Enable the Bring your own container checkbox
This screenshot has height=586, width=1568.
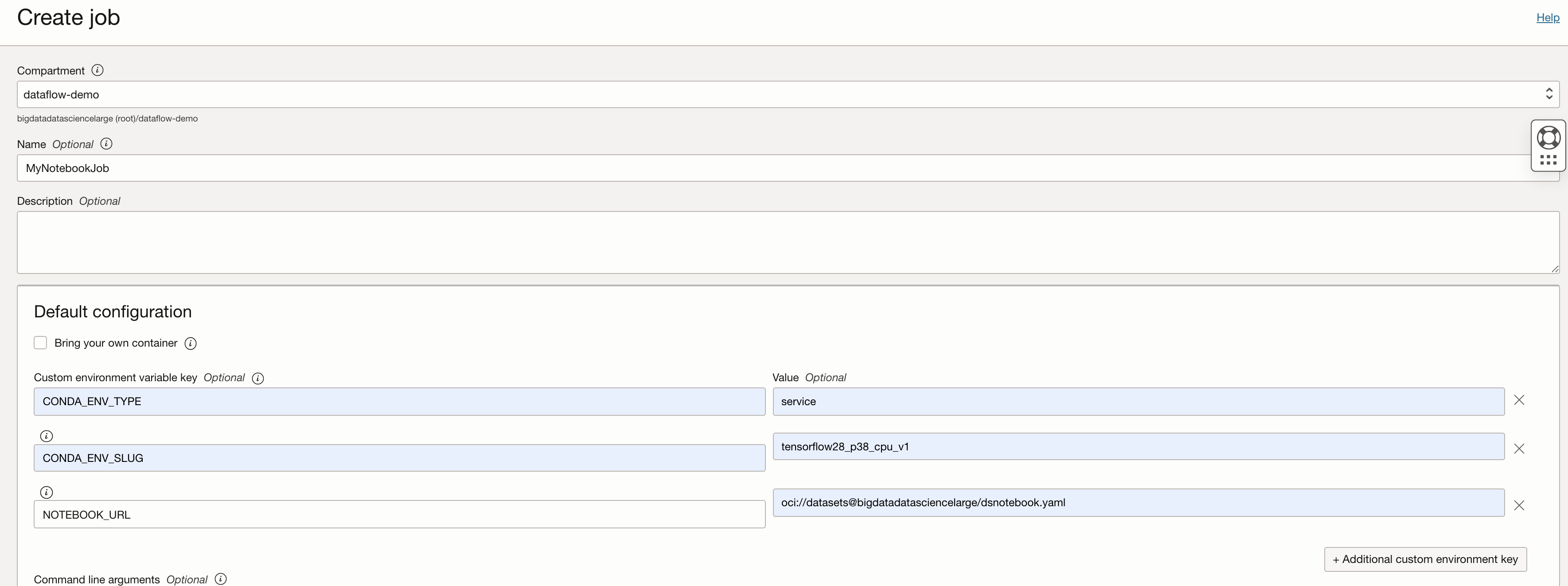(40, 343)
